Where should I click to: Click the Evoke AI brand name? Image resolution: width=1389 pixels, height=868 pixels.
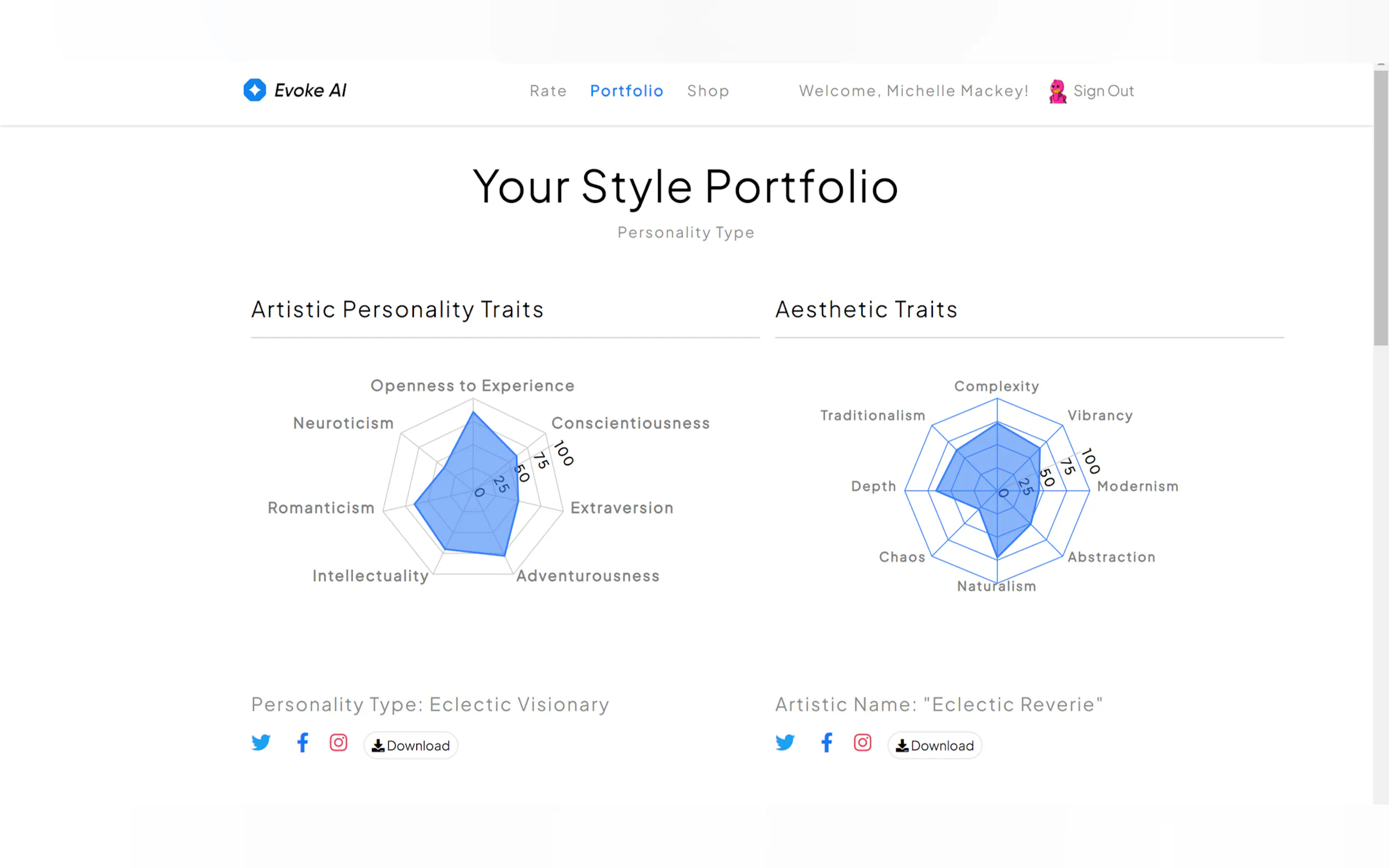(x=310, y=90)
